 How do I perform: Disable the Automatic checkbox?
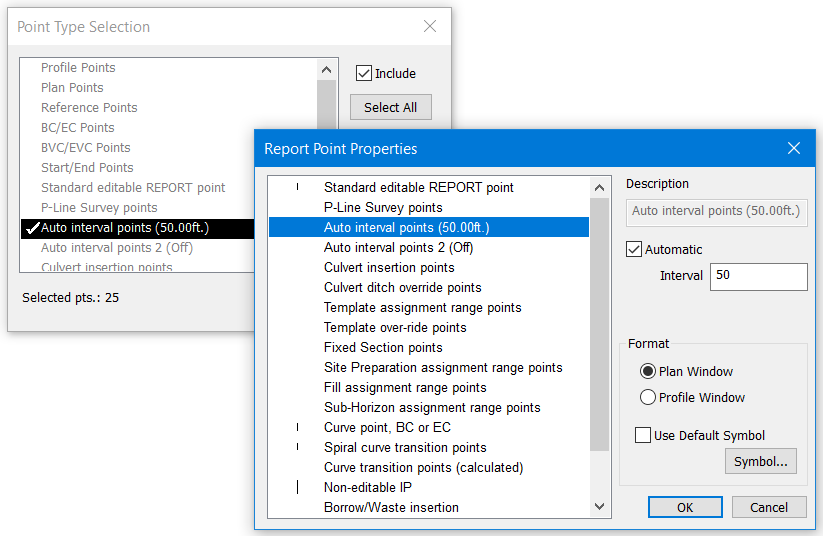click(x=634, y=249)
